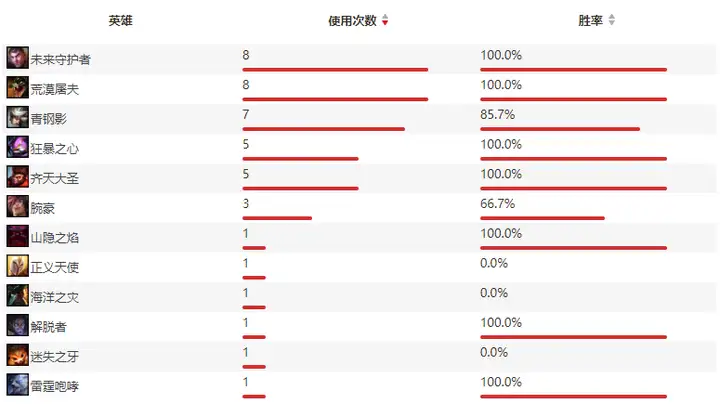The width and height of the screenshot is (720, 404).
Task: Open the 狂暴之心 hero avatar
Action: [17, 147]
